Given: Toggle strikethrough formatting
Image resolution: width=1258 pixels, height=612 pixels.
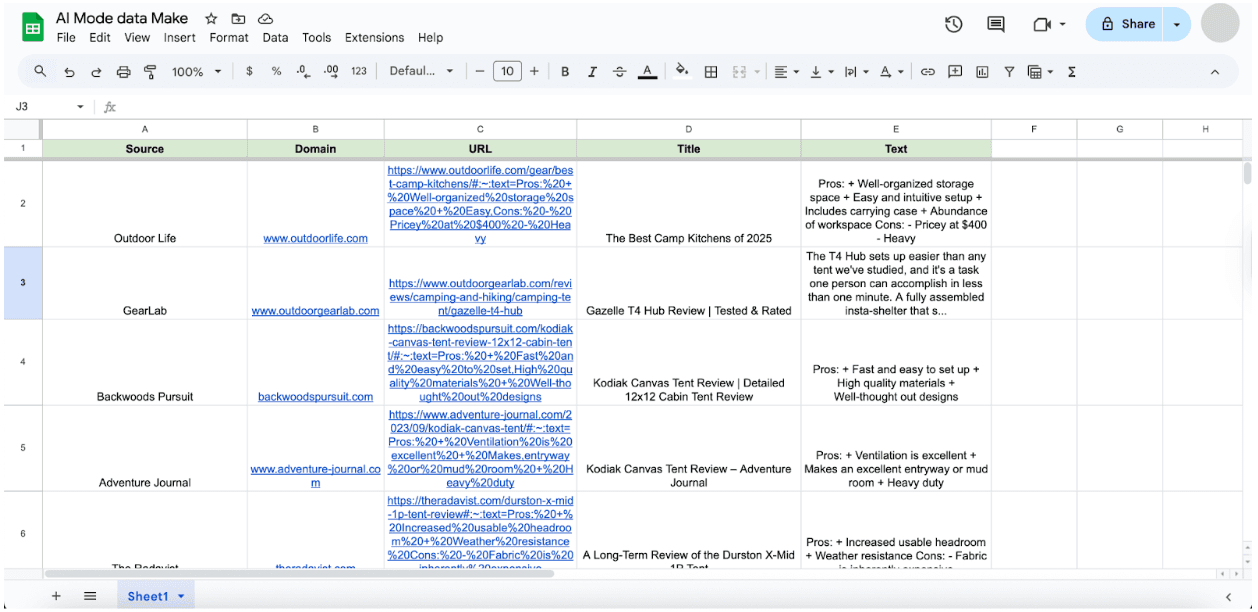Looking at the screenshot, I should [x=619, y=72].
